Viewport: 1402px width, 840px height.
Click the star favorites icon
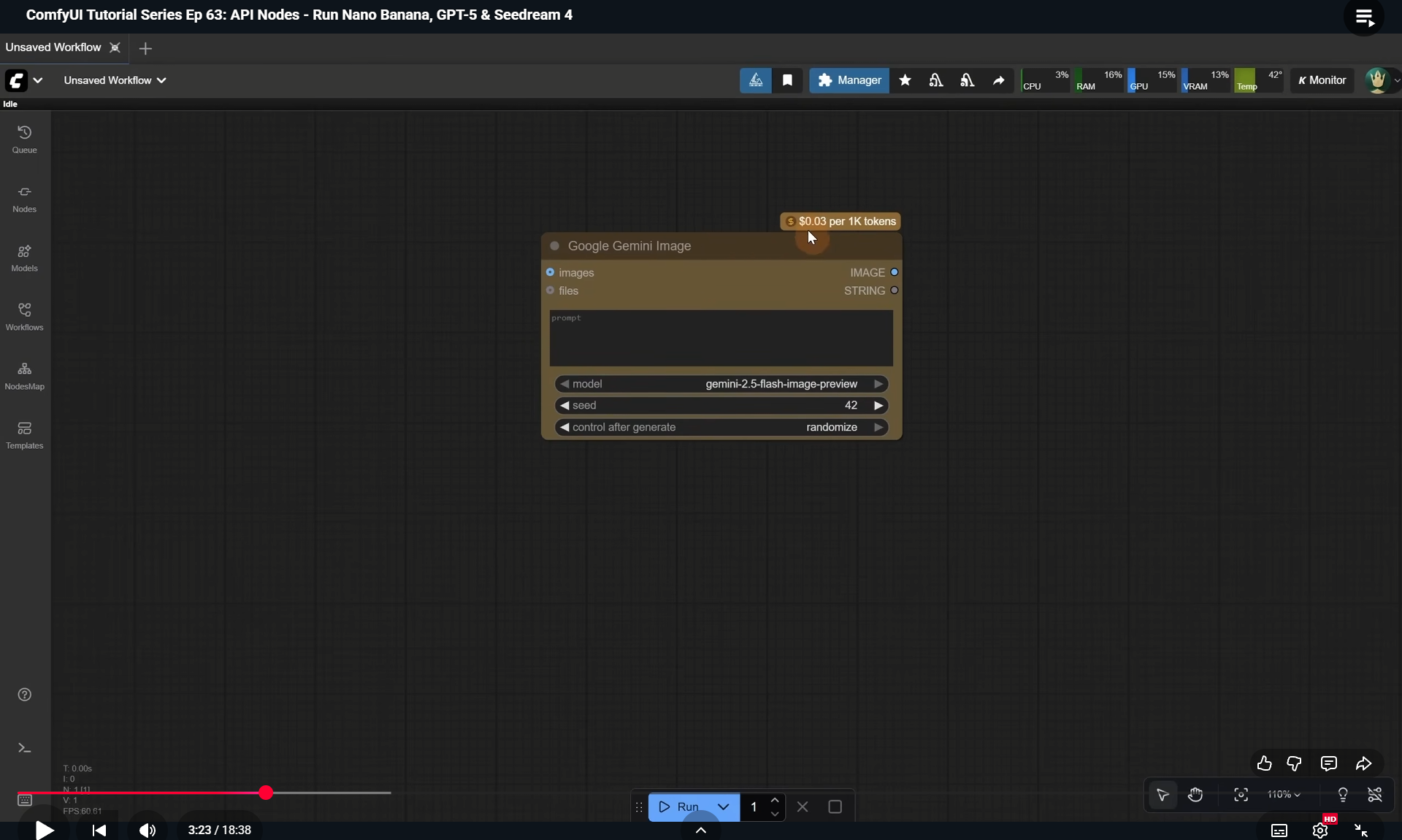tap(905, 80)
